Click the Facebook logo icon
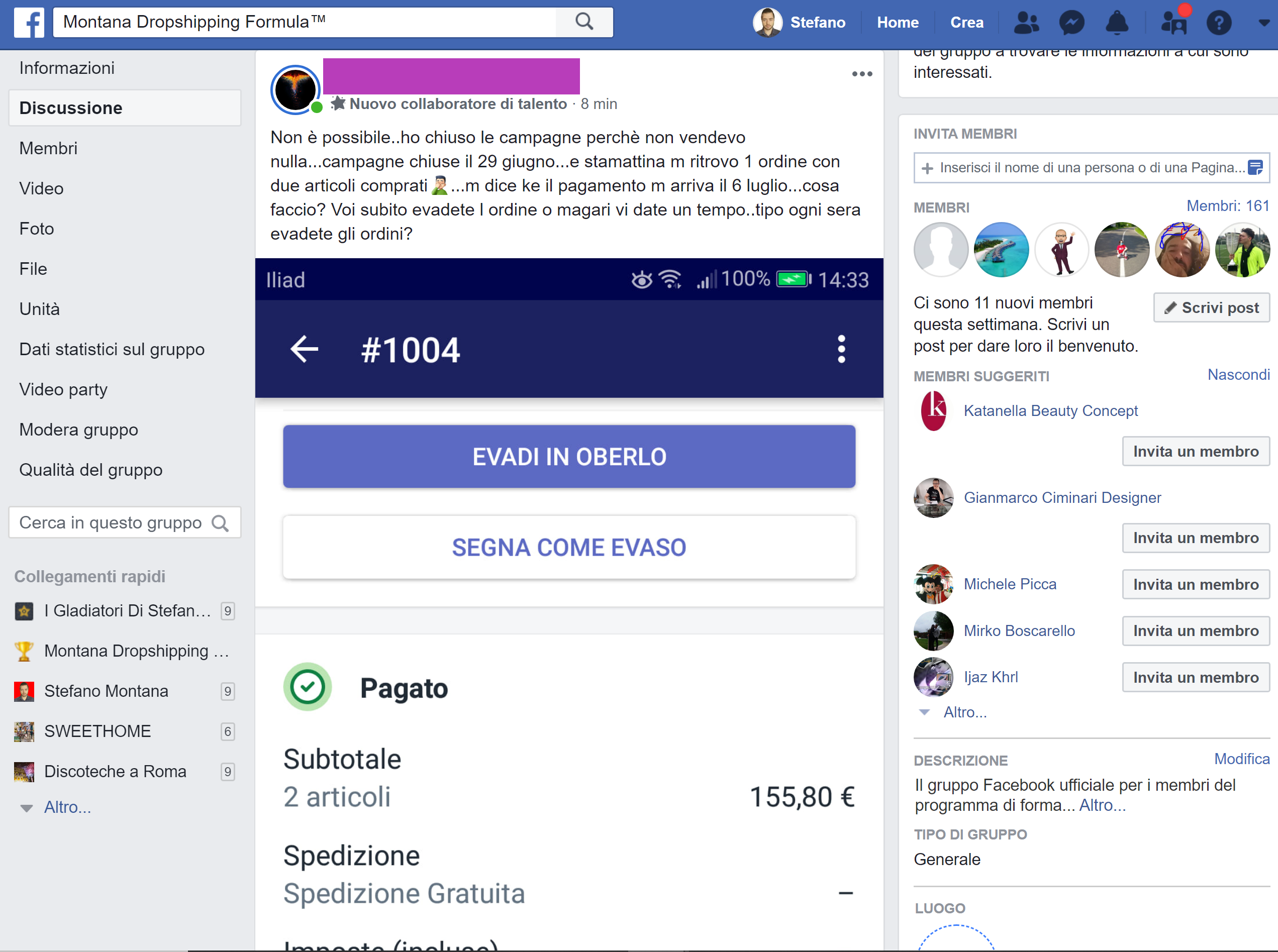Screen dimensions: 1278x952 pos(29,23)
